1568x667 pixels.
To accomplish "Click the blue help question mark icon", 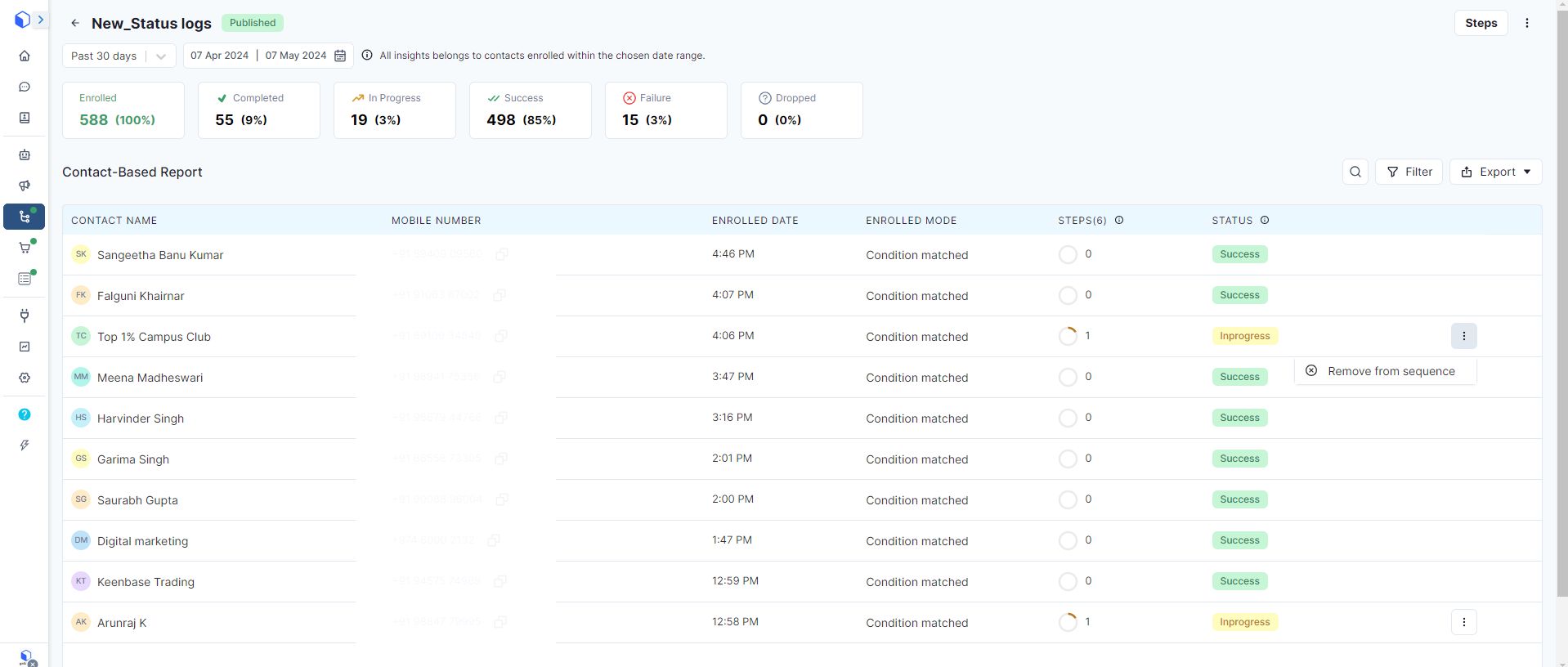I will point(25,414).
